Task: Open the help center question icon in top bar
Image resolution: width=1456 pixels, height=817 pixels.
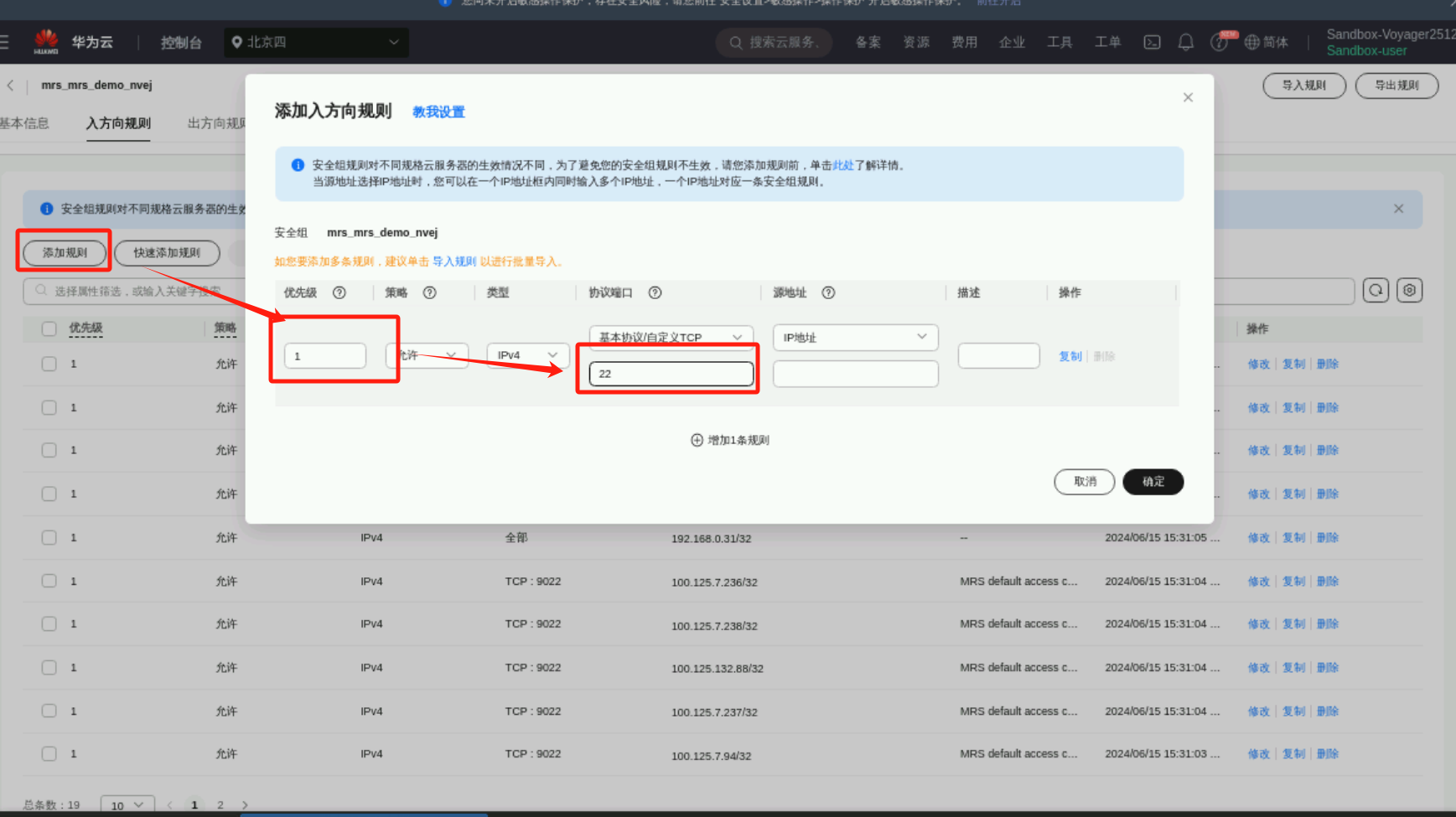Action: tap(1219, 43)
